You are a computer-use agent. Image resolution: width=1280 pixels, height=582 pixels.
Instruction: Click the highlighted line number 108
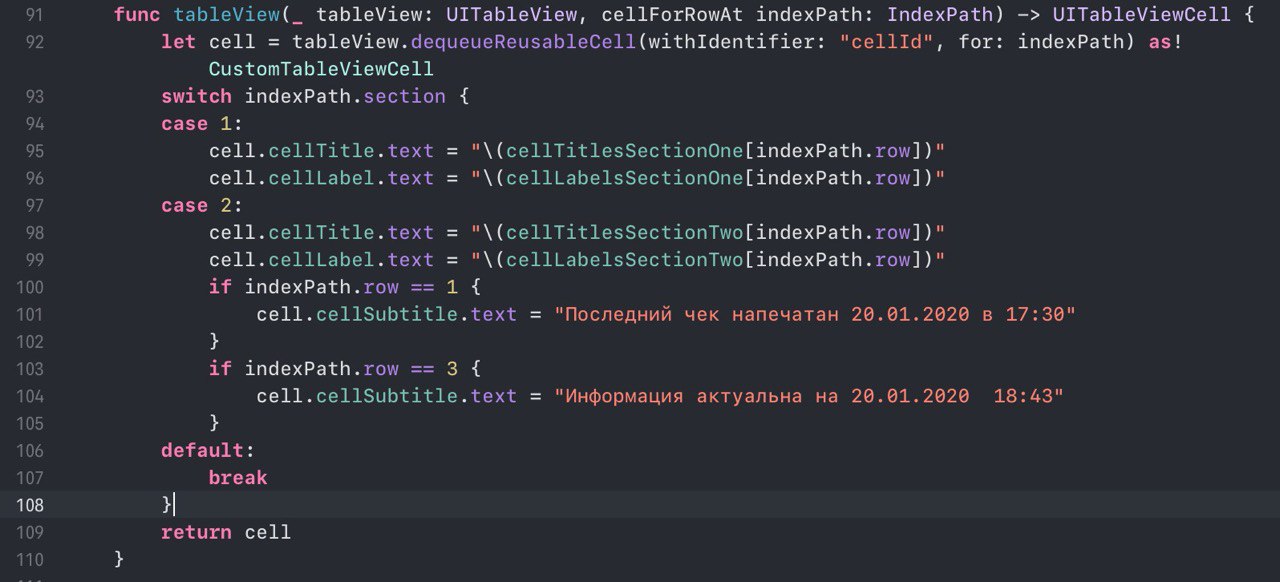pos(29,505)
